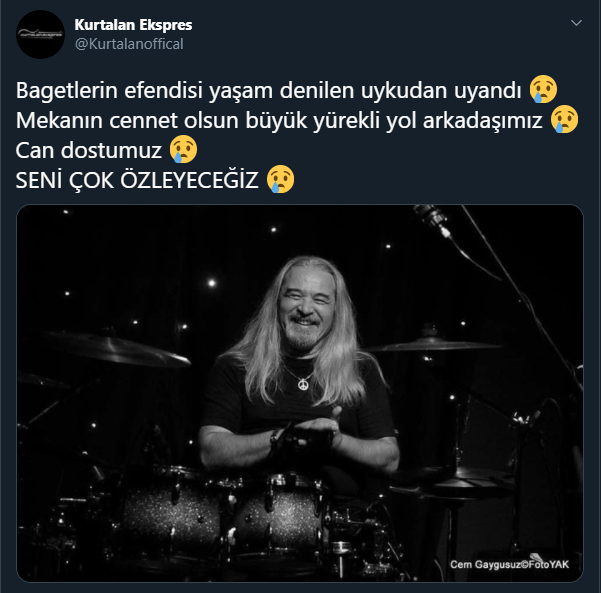Image resolution: width=601 pixels, height=593 pixels.
Task: Click the peace sign necklace in photo
Action: coord(303,384)
